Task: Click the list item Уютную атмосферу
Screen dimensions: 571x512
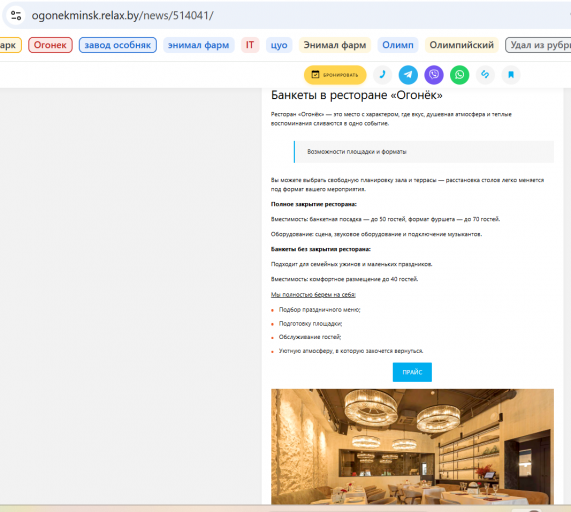Action: pyautogui.click(x=351, y=351)
